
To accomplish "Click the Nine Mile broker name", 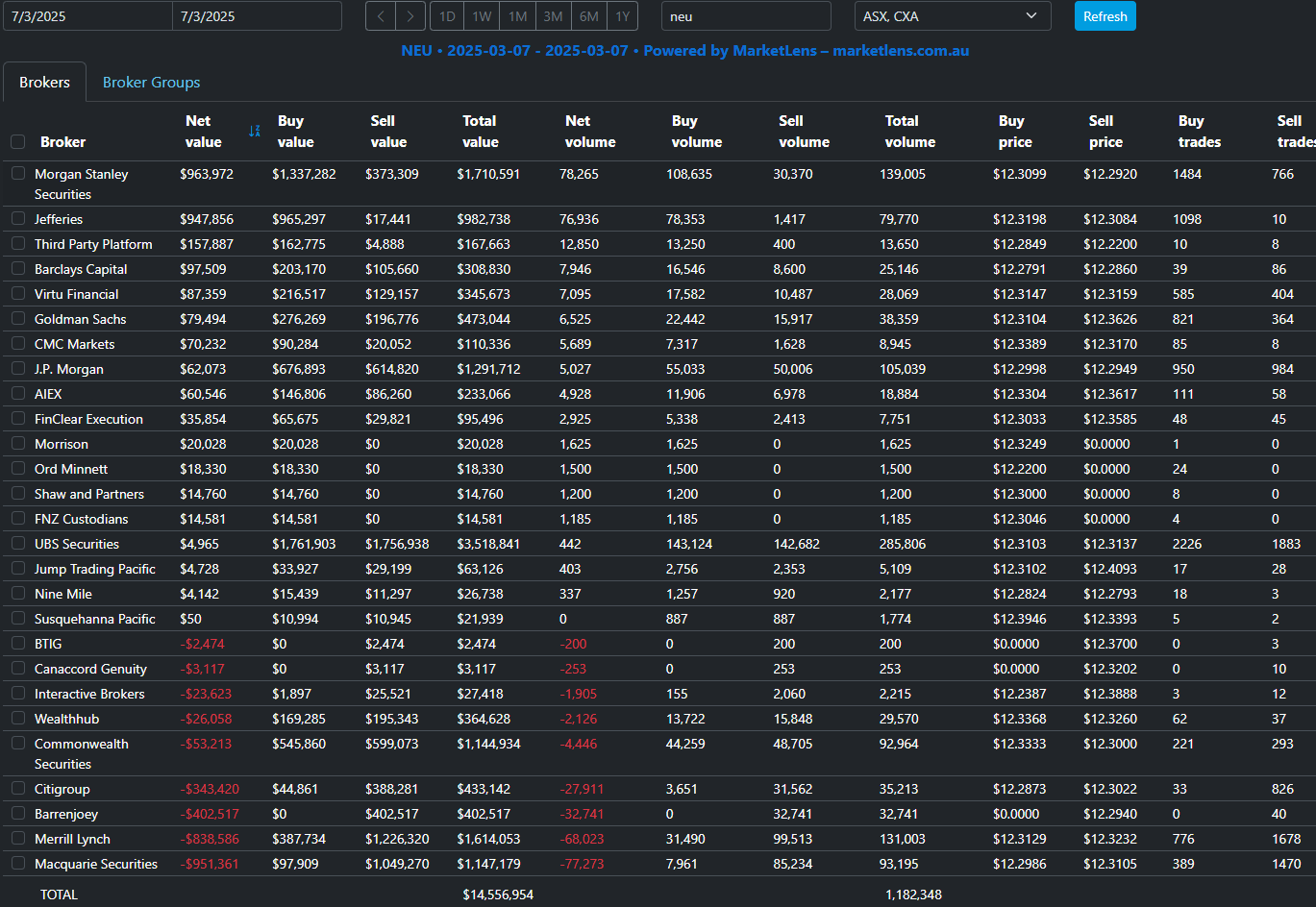I will pyautogui.click(x=63, y=594).
